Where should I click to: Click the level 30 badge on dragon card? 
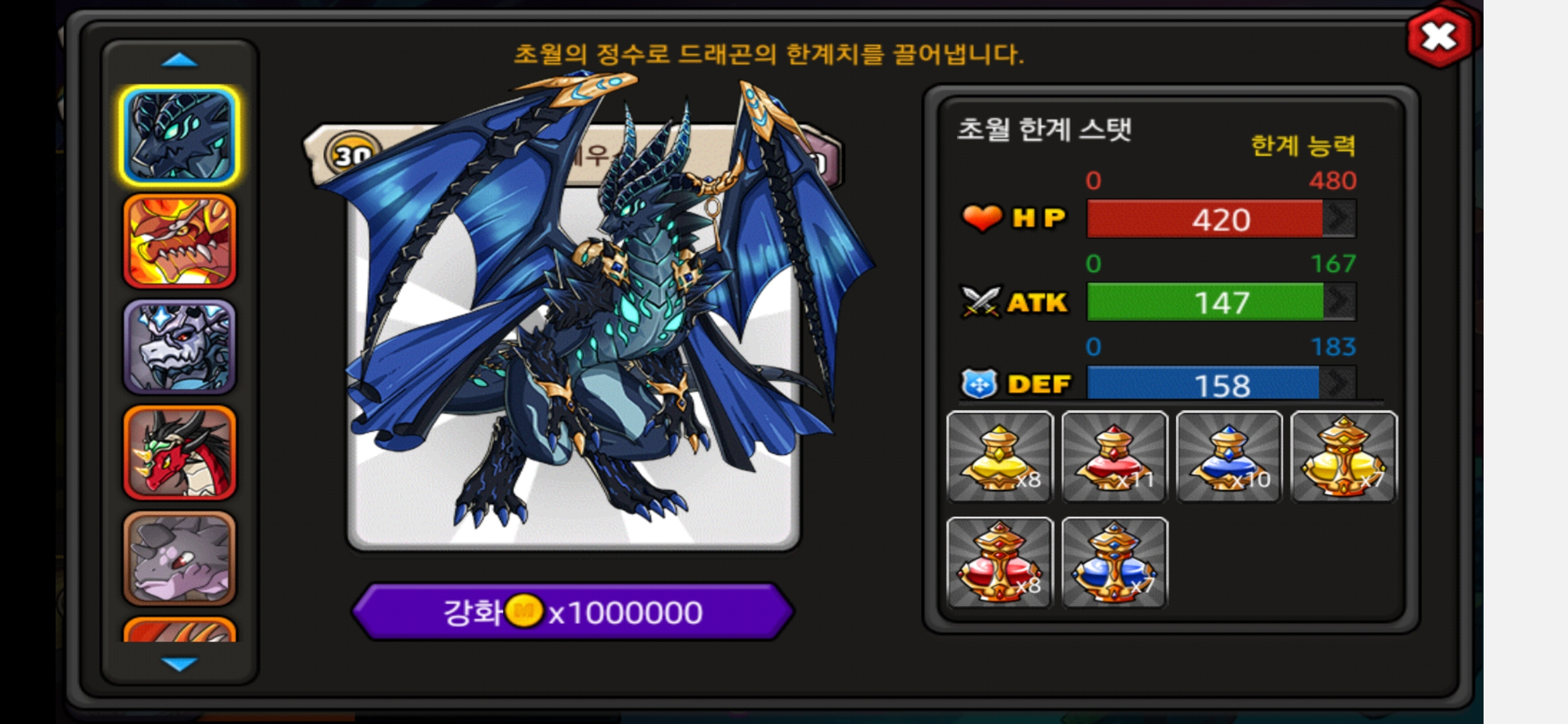click(x=352, y=155)
